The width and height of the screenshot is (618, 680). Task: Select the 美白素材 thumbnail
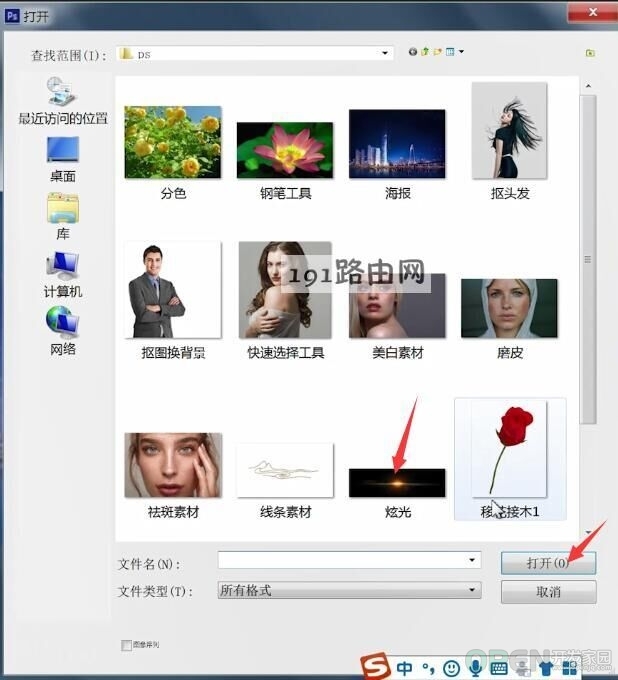point(397,306)
